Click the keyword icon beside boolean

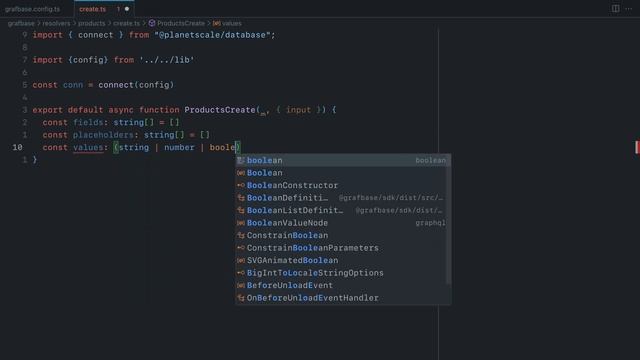point(241,160)
